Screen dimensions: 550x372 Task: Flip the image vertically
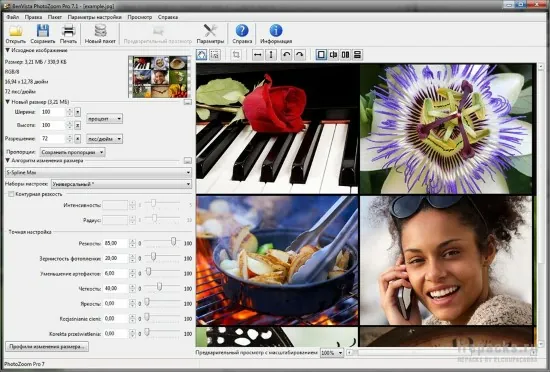[x=271, y=55]
